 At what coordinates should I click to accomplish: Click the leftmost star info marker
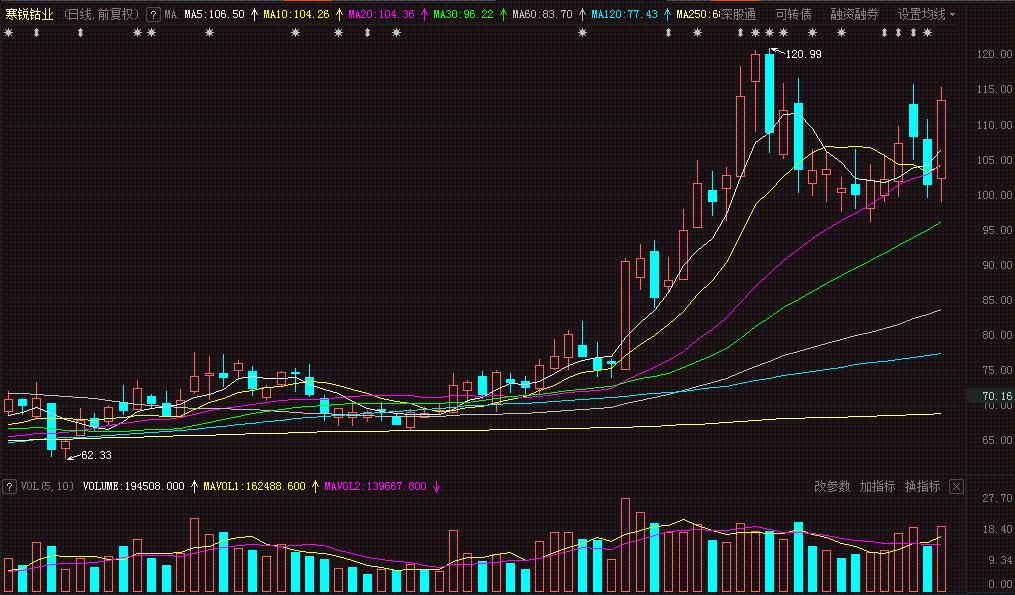8,32
